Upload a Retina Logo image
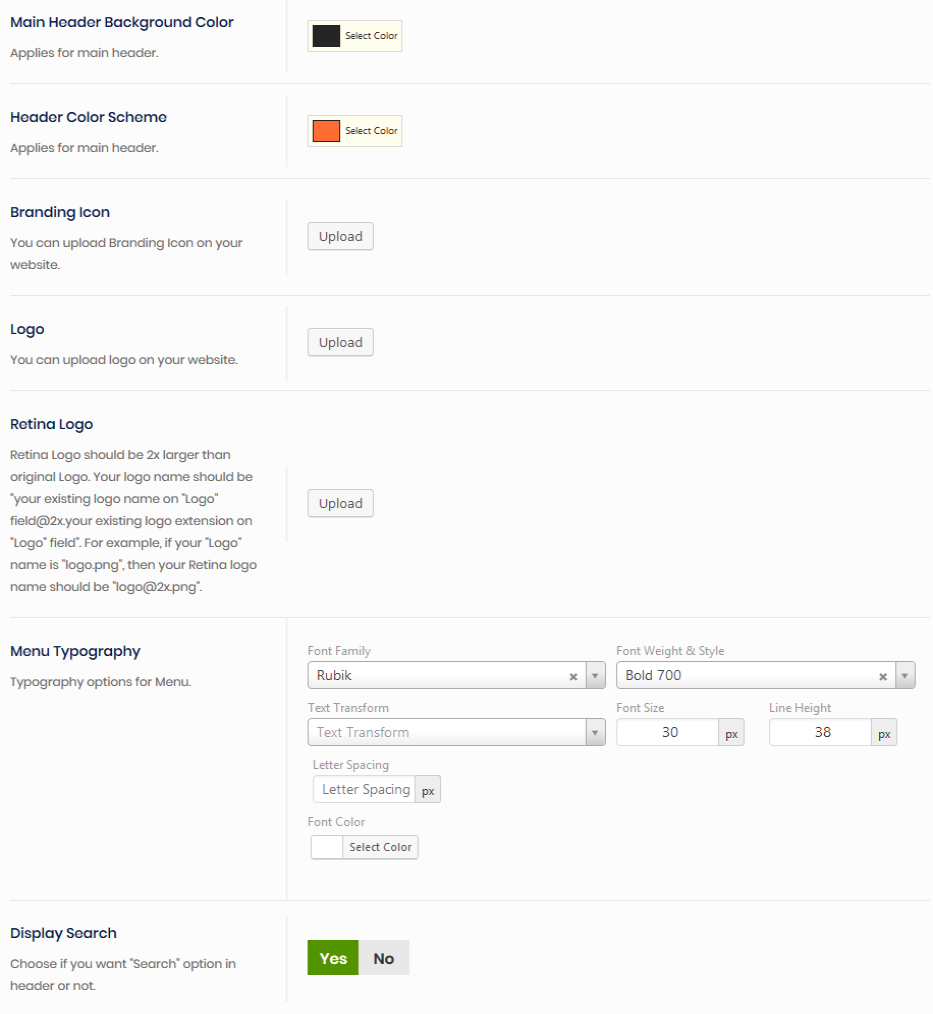This screenshot has height=1014, width=933. coord(340,504)
